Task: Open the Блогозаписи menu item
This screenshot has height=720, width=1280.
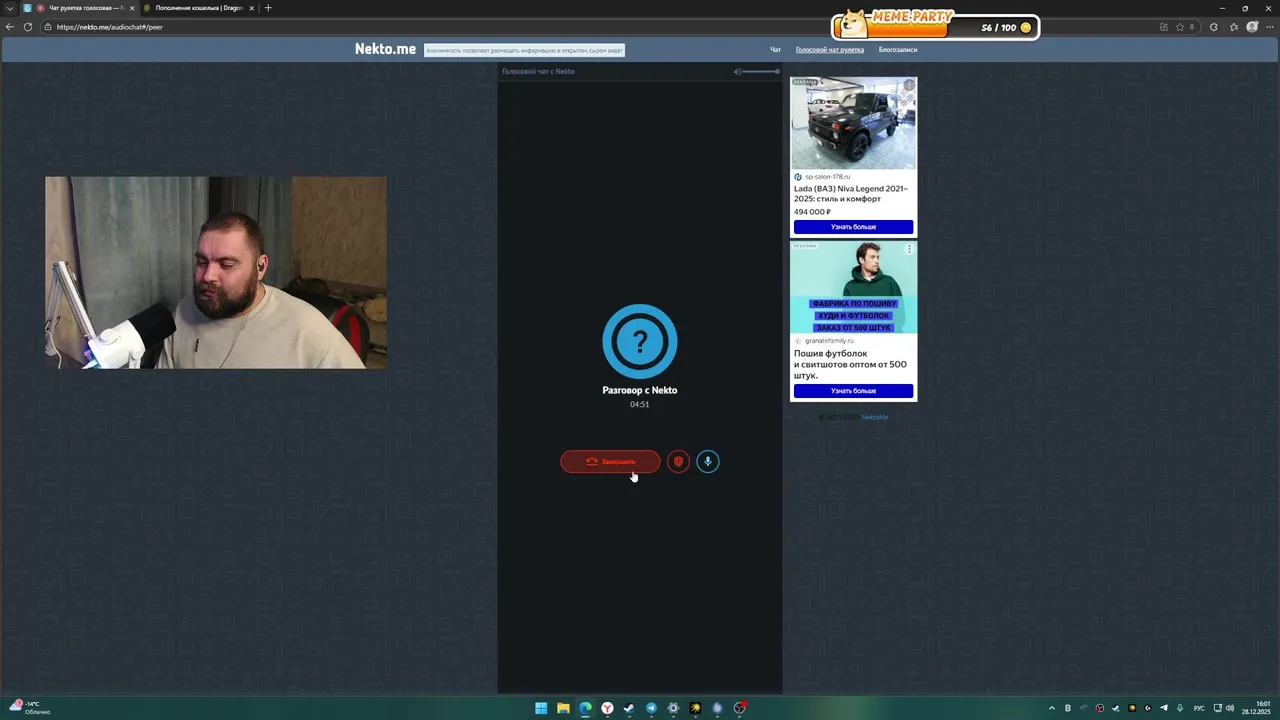Action: 899,49
